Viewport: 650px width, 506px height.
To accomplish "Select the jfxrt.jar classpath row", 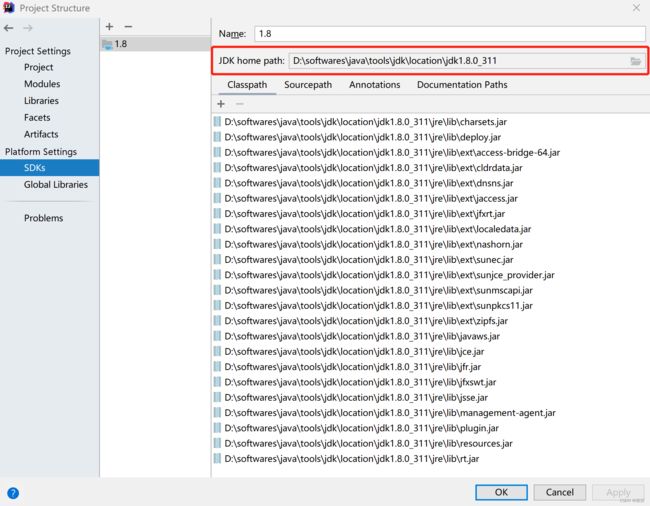I will (430, 214).
